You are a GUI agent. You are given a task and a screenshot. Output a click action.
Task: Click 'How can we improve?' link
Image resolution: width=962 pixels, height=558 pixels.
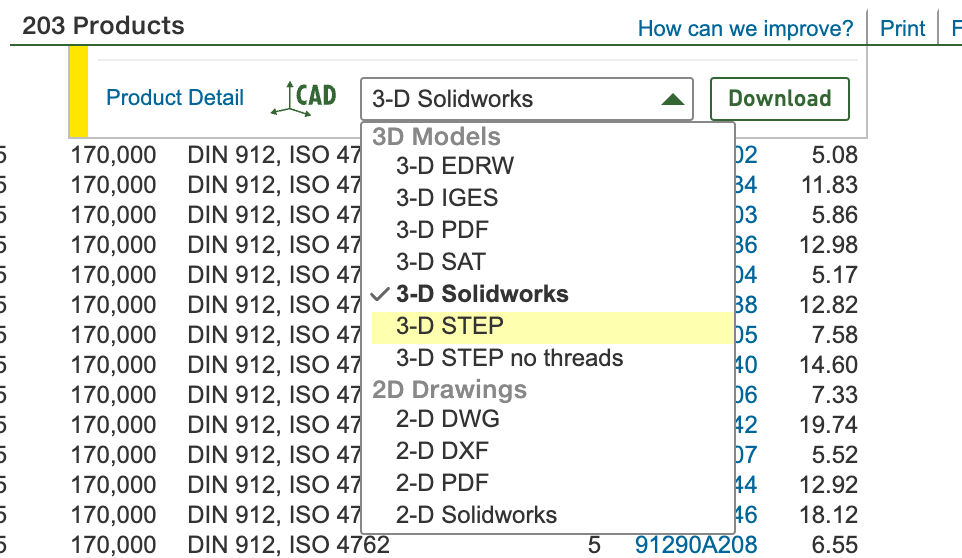(745, 28)
